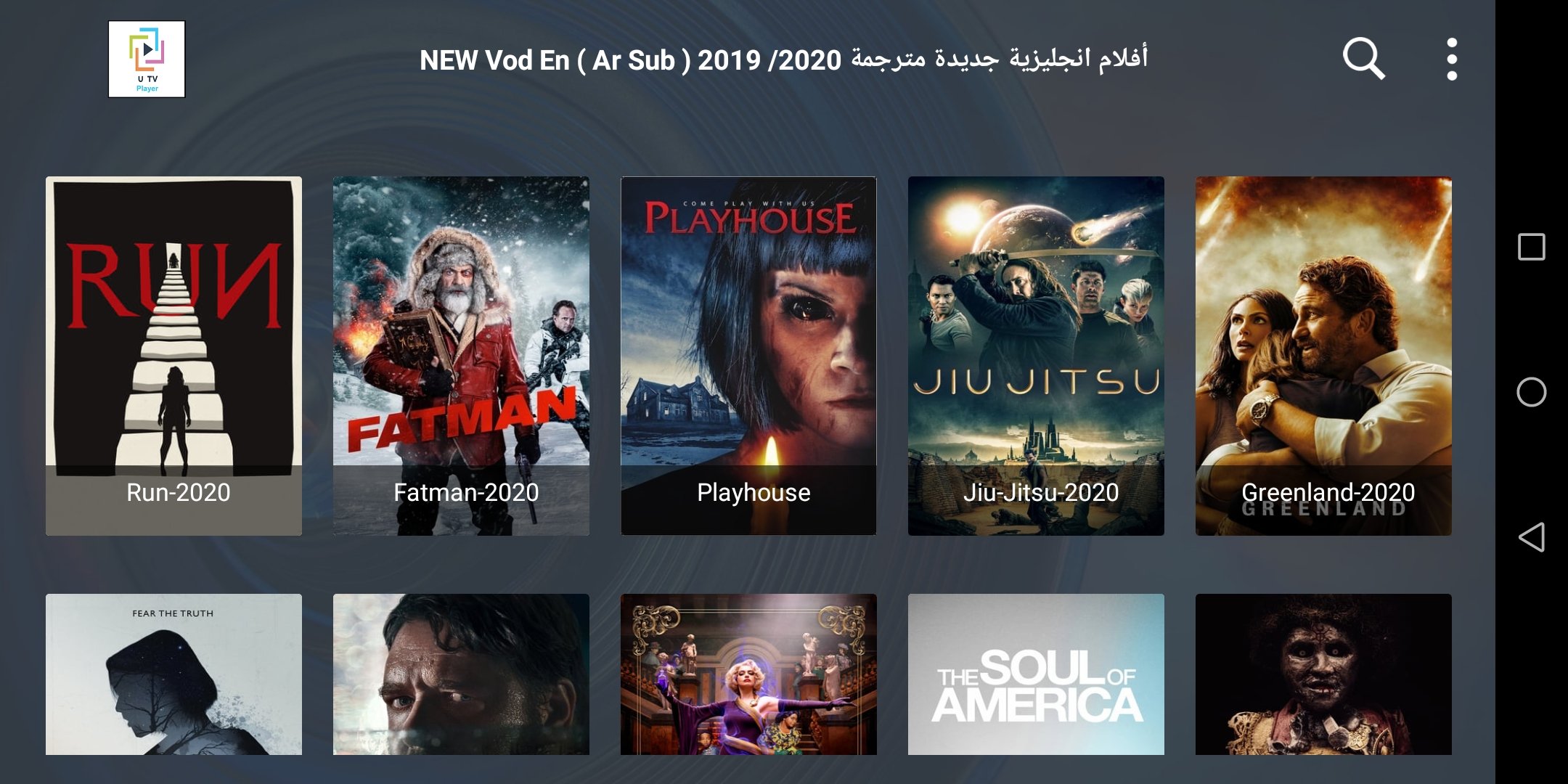Viewport: 1568px width, 784px height.
Task: Click the Fatman-2020 title label
Action: (466, 492)
